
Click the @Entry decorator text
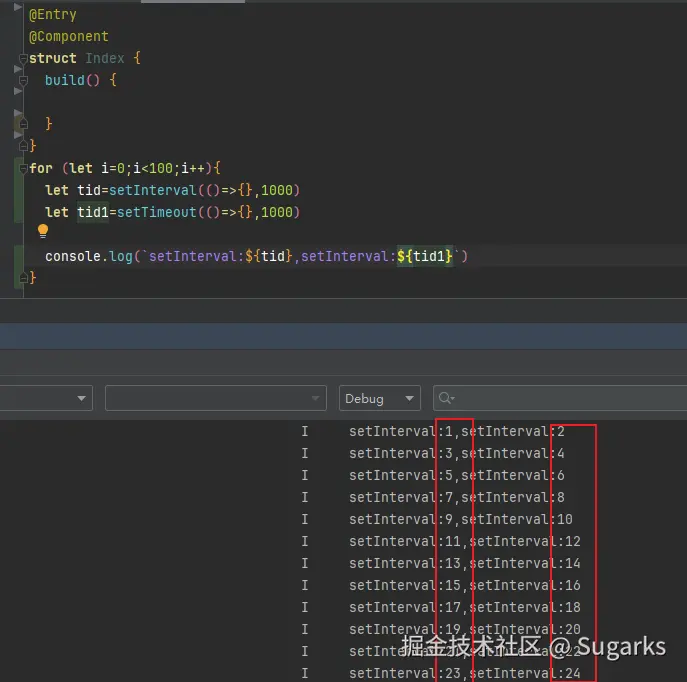point(53,14)
